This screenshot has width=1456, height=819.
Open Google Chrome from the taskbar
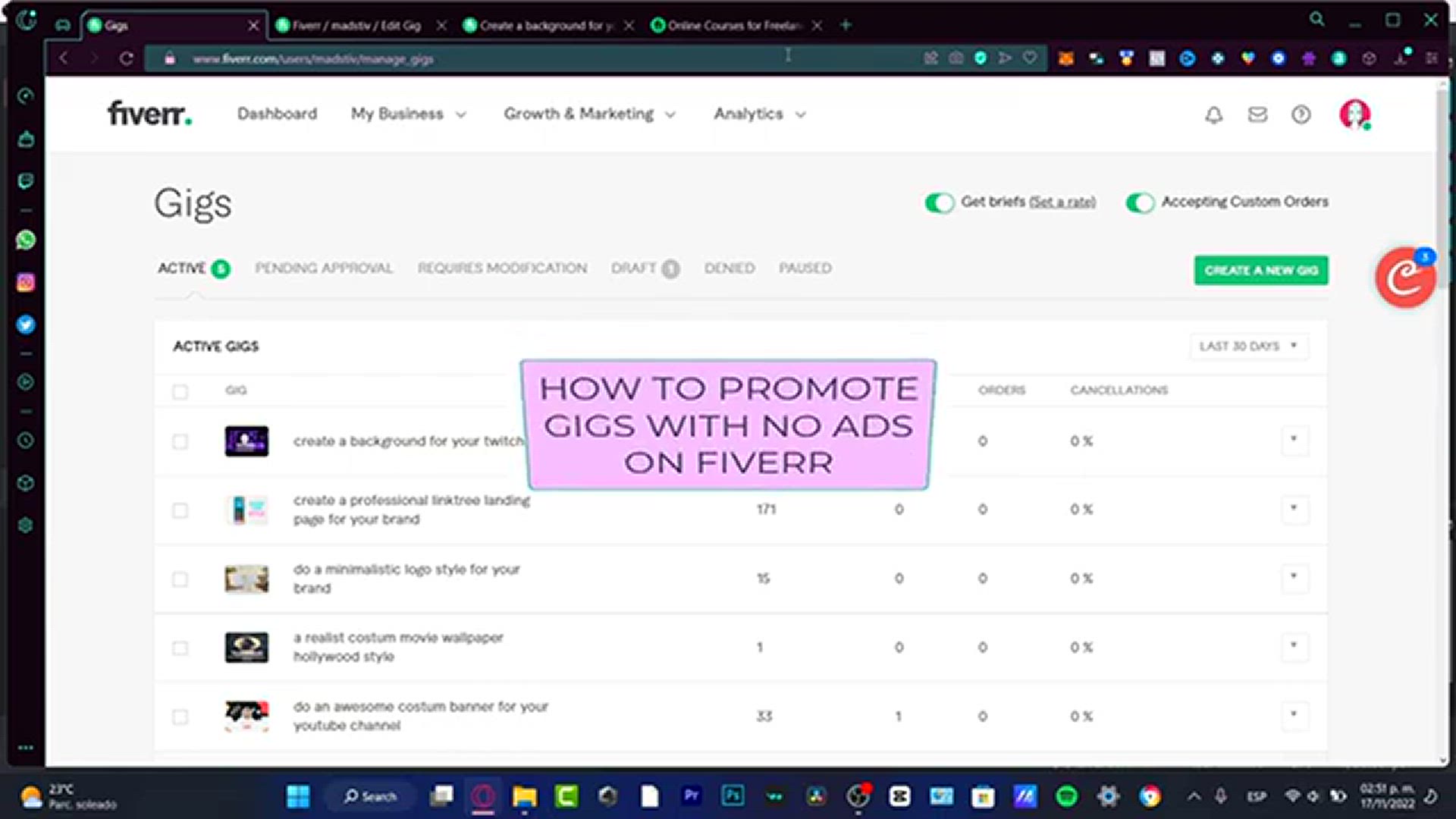coord(1150,796)
